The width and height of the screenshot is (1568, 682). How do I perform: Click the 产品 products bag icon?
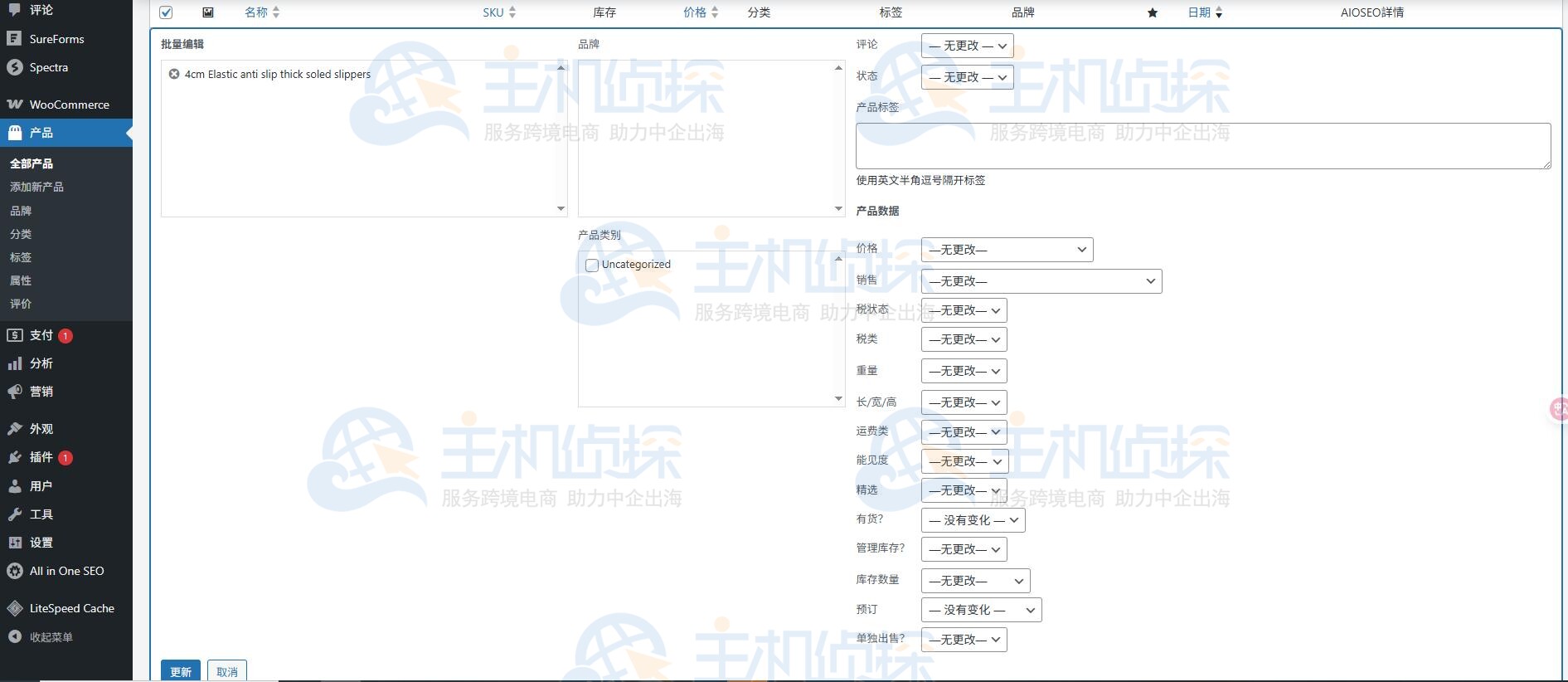pos(14,133)
